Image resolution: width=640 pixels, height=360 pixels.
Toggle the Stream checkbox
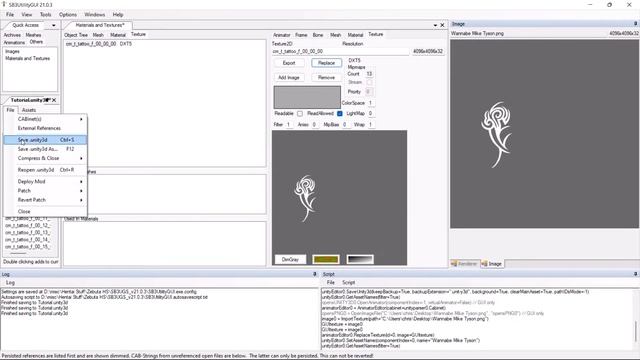[369, 82]
